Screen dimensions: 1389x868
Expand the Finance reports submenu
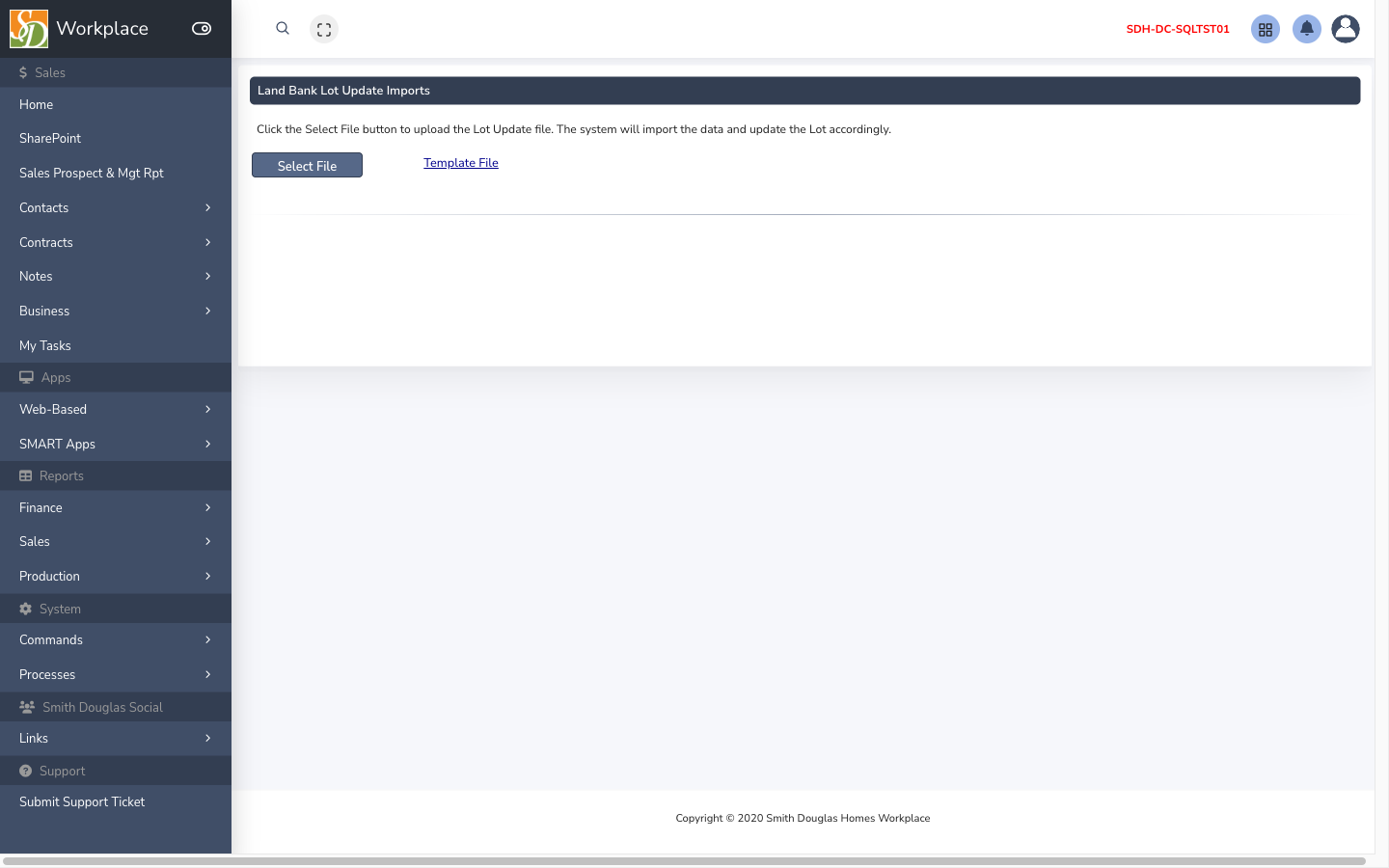pos(116,507)
